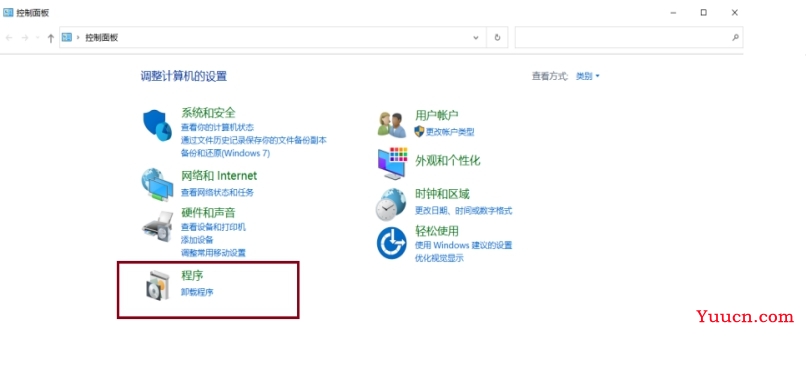
Task: Close the 控制面板 window
Action: point(735,13)
